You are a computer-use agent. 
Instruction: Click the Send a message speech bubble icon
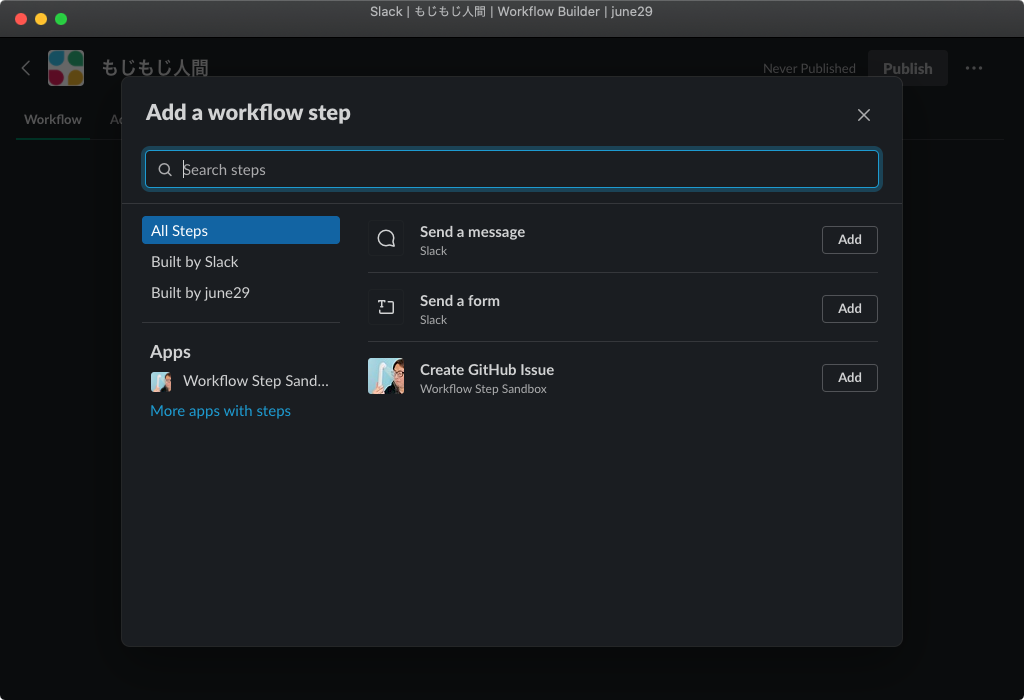[x=386, y=239]
